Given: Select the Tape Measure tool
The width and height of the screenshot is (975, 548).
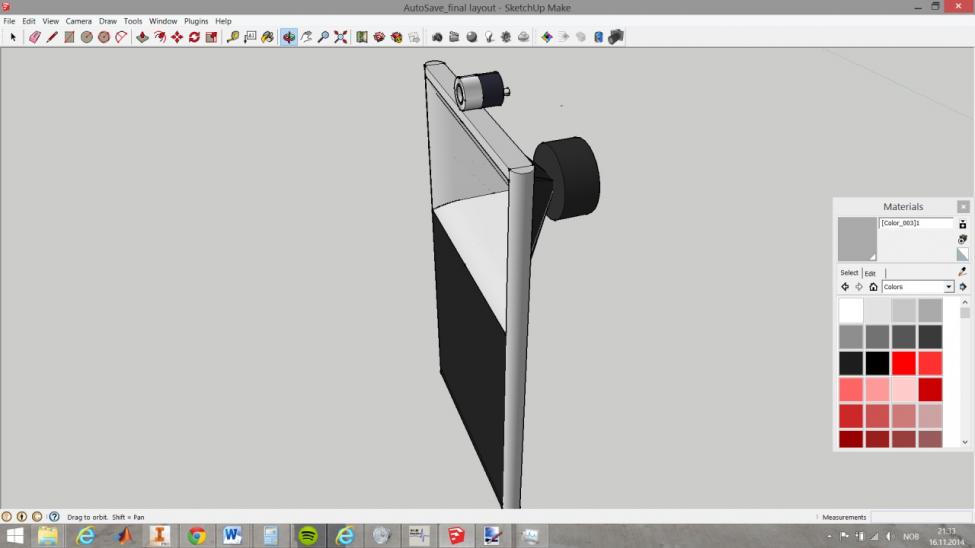Looking at the screenshot, I should 233,37.
